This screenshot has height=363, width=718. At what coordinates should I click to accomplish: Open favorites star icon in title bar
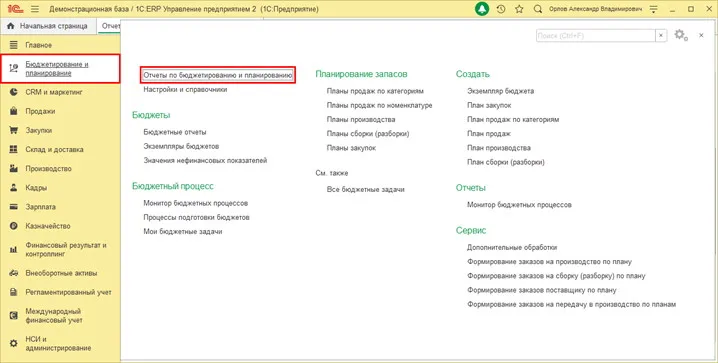click(519, 9)
